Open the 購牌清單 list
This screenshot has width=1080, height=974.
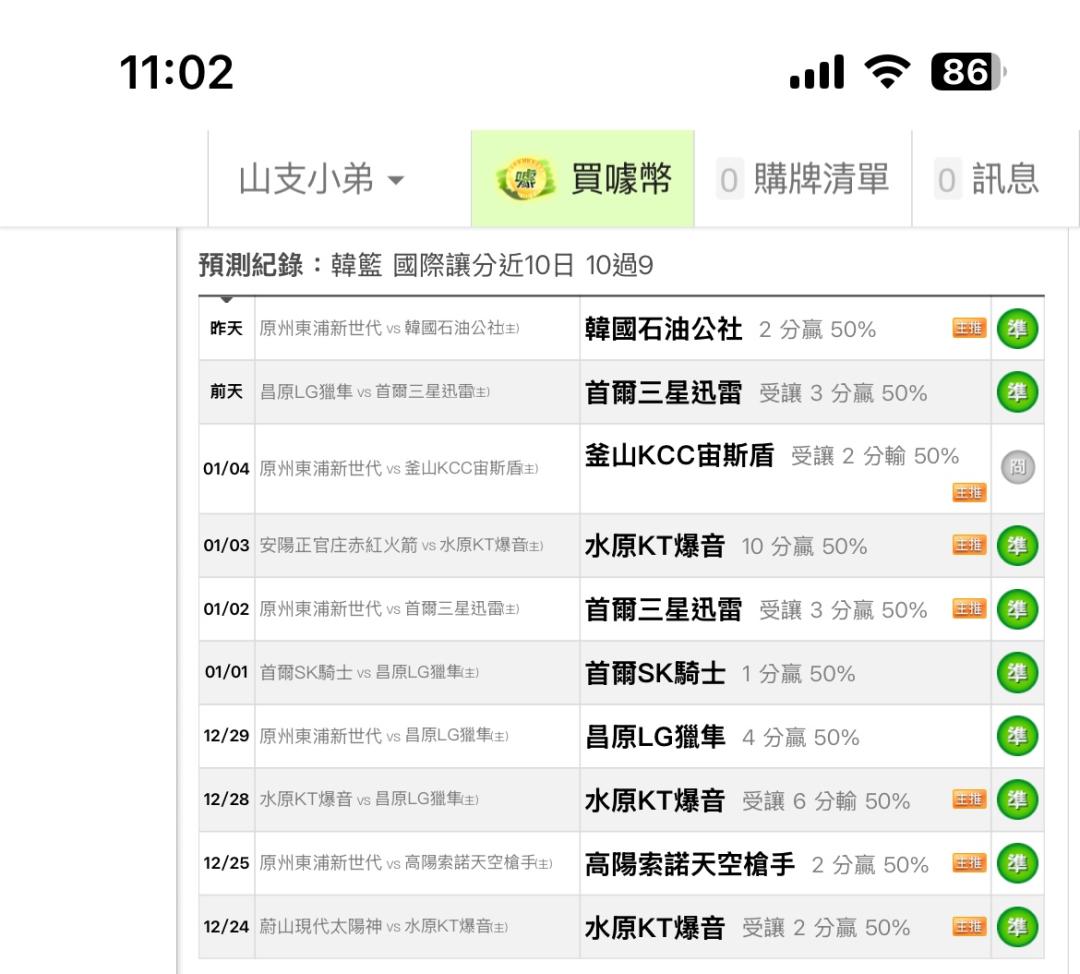pos(802,179)
